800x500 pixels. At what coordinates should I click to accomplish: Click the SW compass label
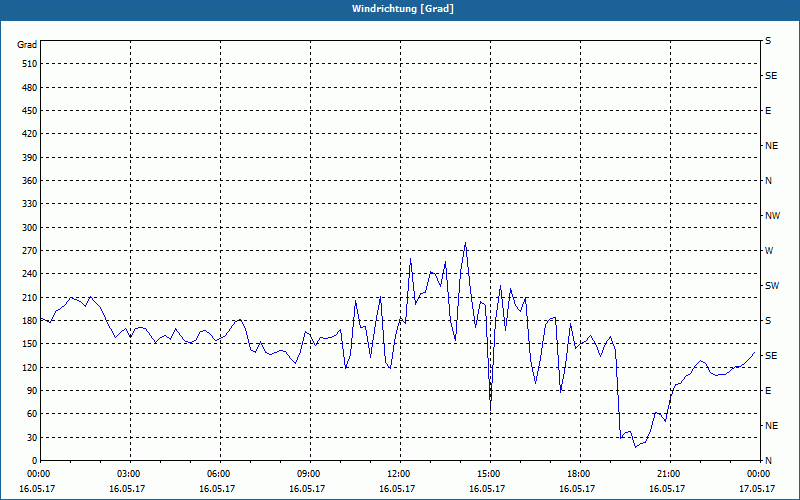click(772, 286)
